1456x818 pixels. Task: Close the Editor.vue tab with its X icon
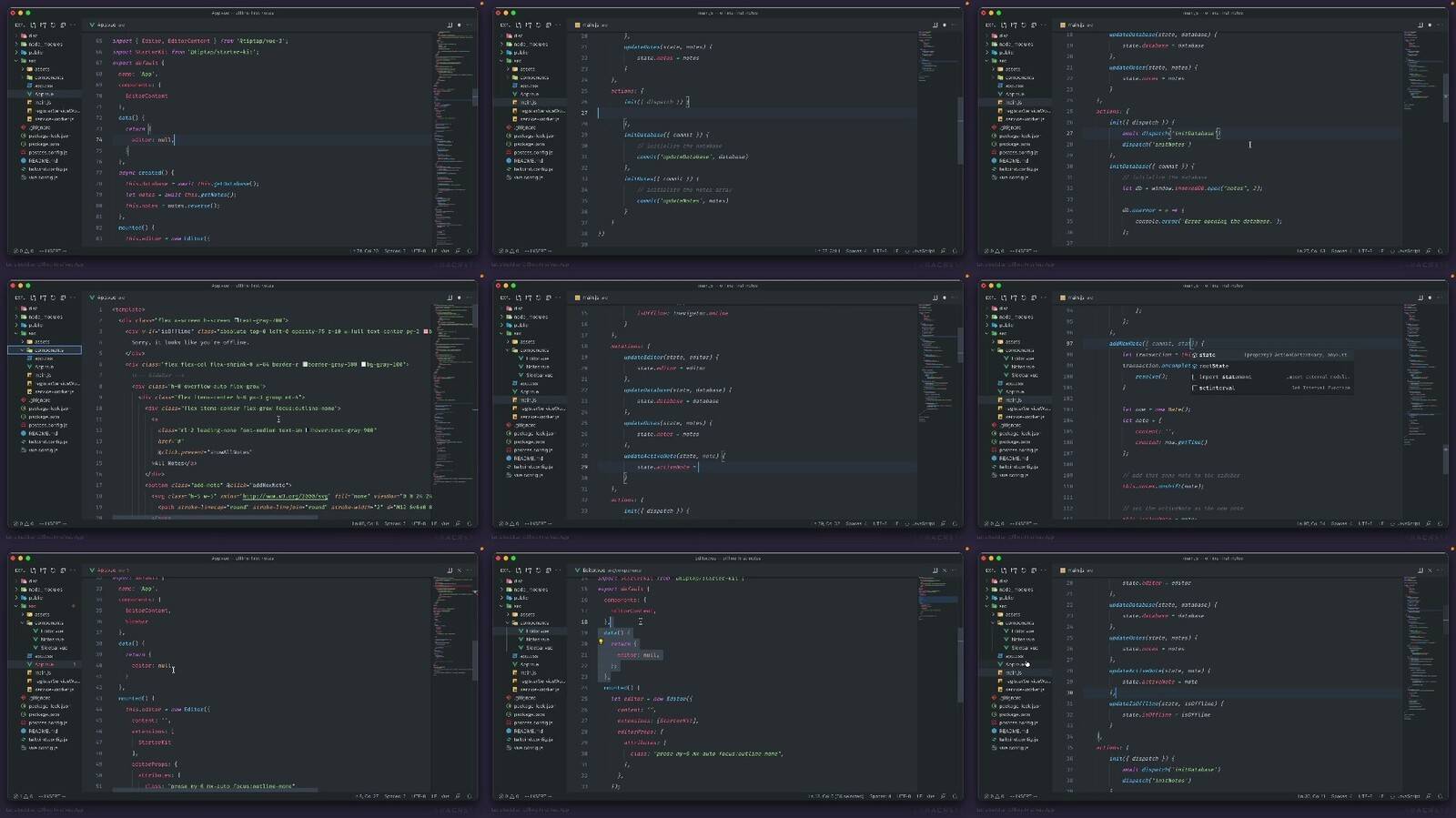click(x=945, y=571)
